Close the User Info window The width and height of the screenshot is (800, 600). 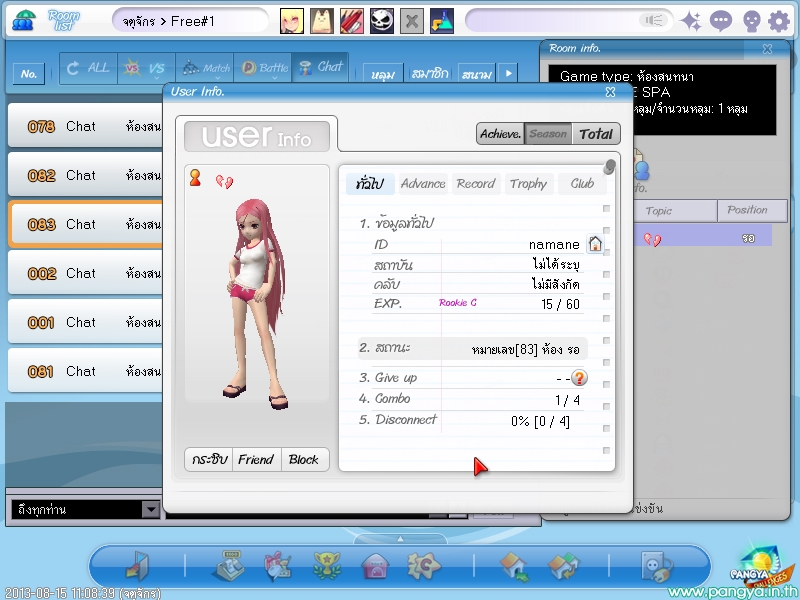click(x=610, y=92)
